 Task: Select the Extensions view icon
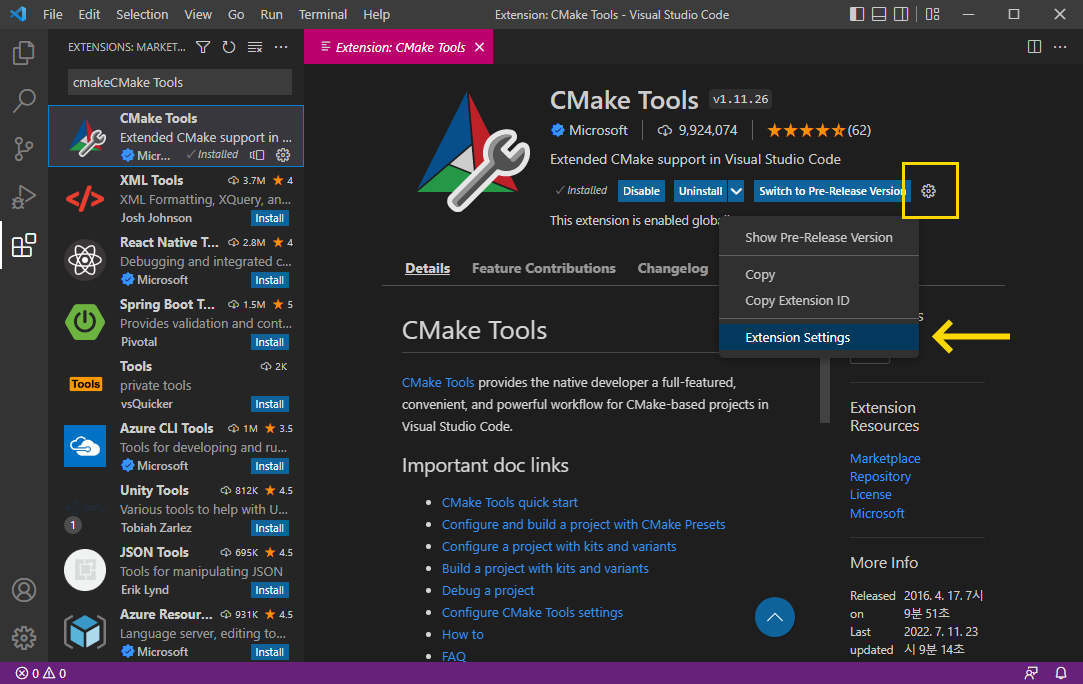coord(23,245)
